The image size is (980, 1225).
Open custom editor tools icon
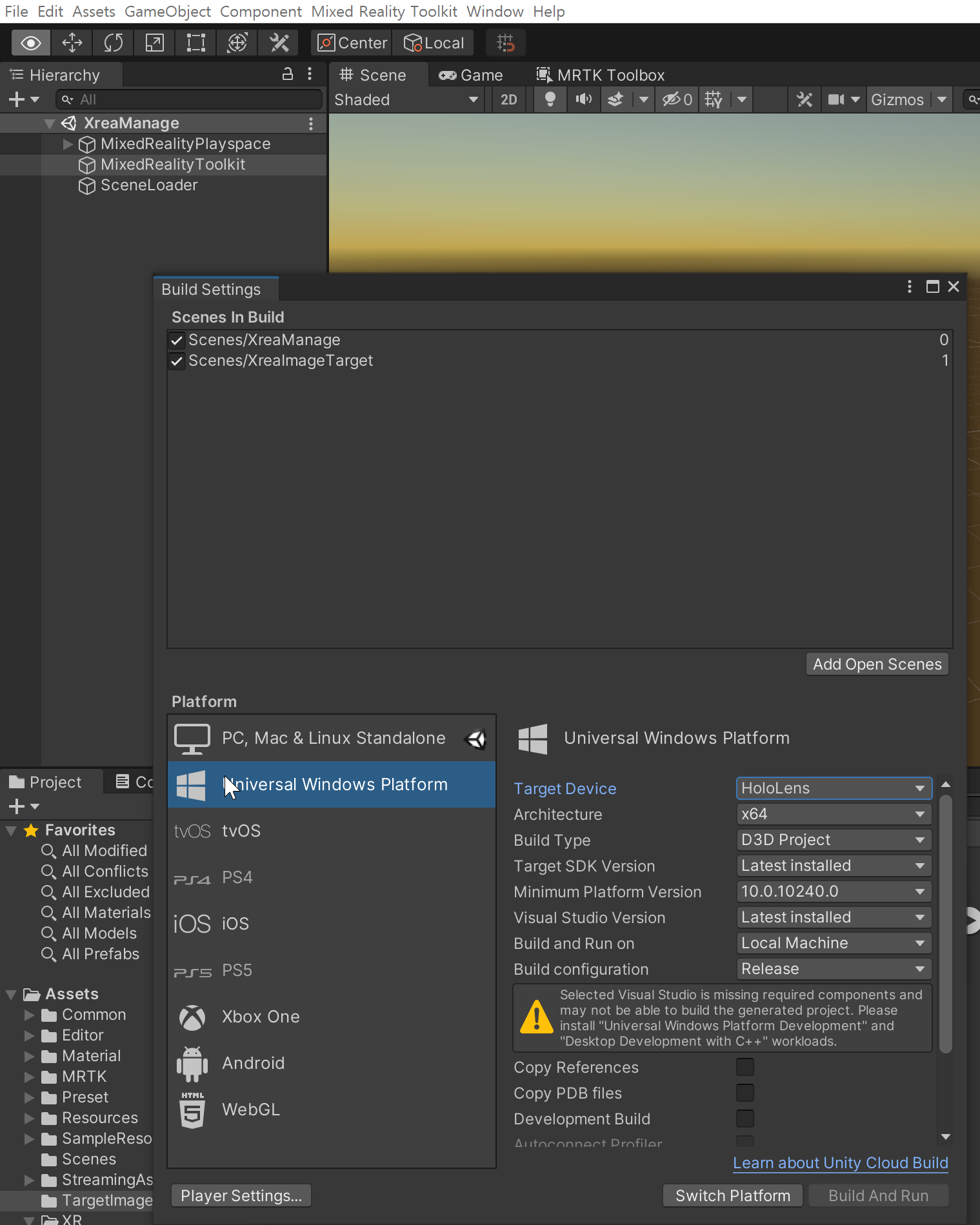(279, 43)
